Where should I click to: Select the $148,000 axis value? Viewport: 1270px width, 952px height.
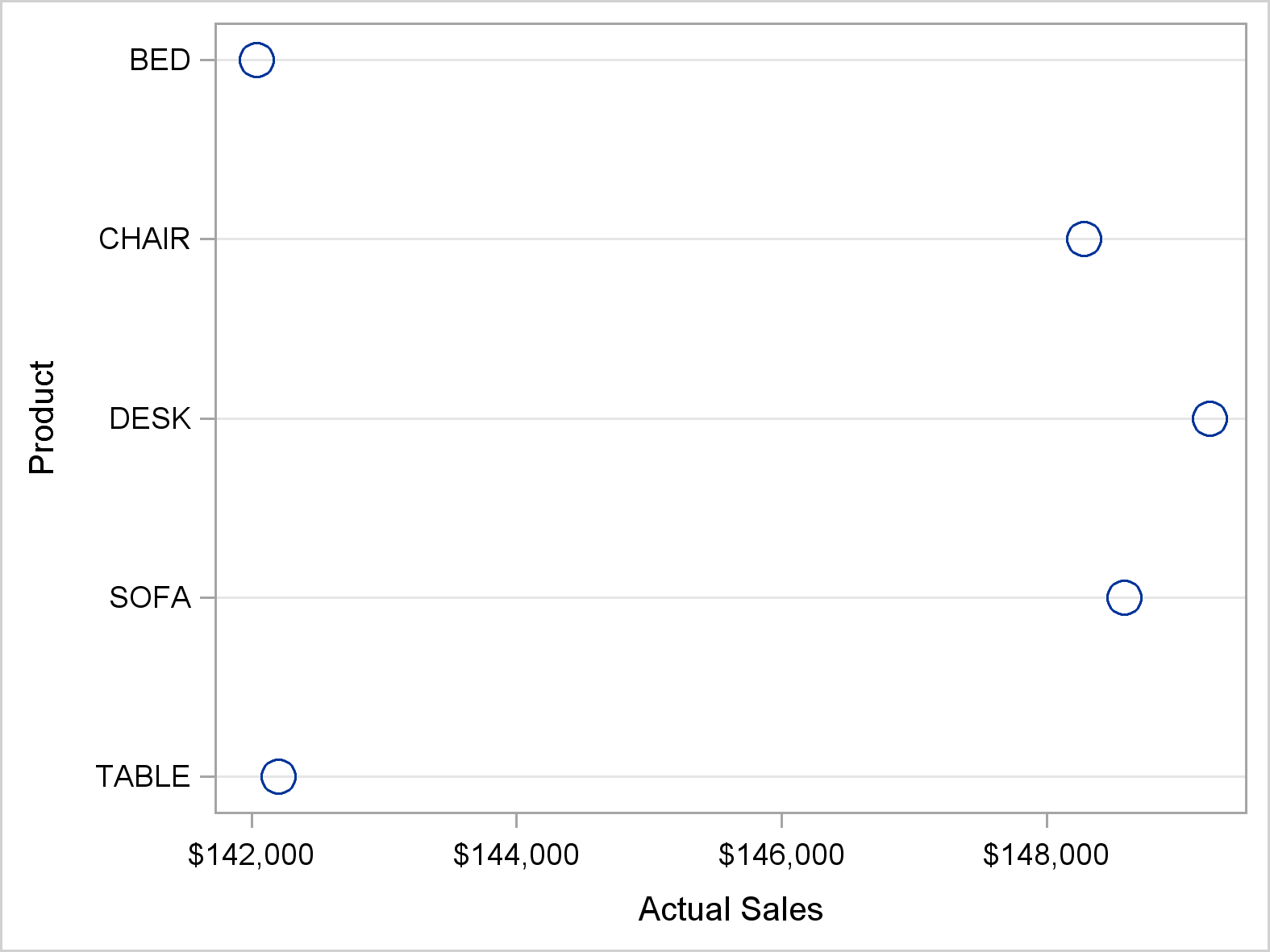pyautogui.click(x=1046, y=854)
